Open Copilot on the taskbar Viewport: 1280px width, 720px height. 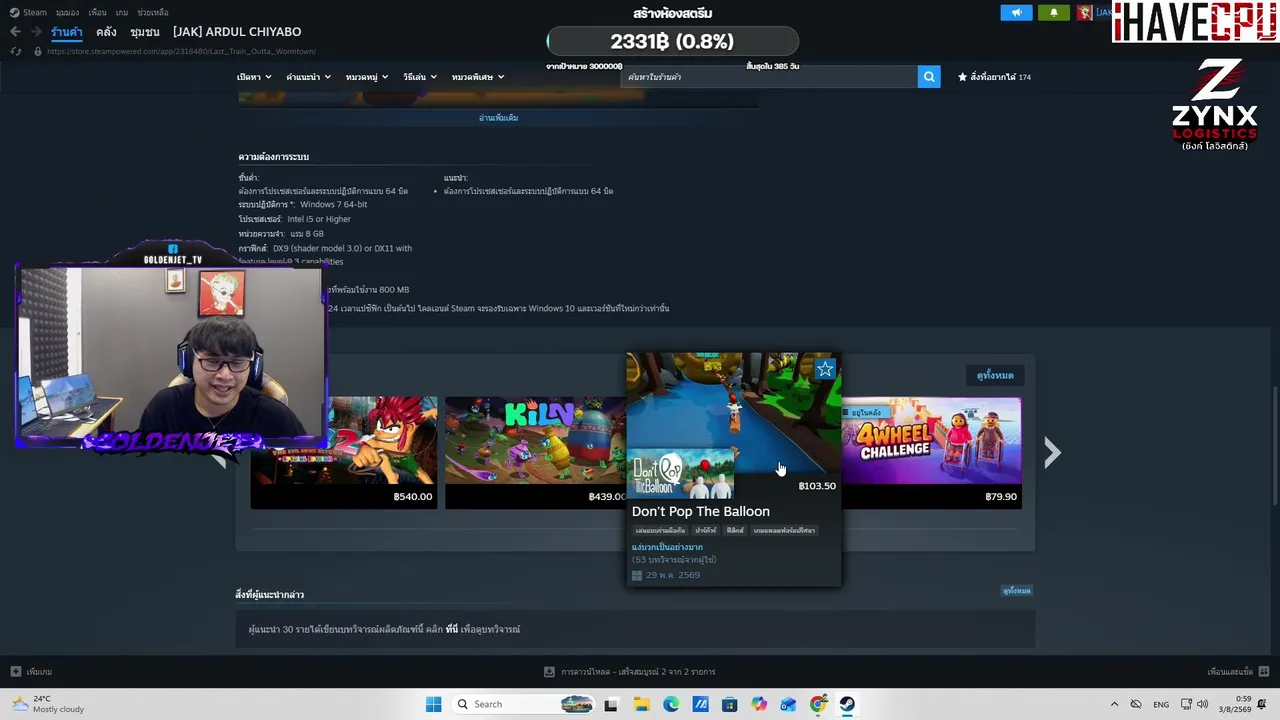[x=759, y=704]
